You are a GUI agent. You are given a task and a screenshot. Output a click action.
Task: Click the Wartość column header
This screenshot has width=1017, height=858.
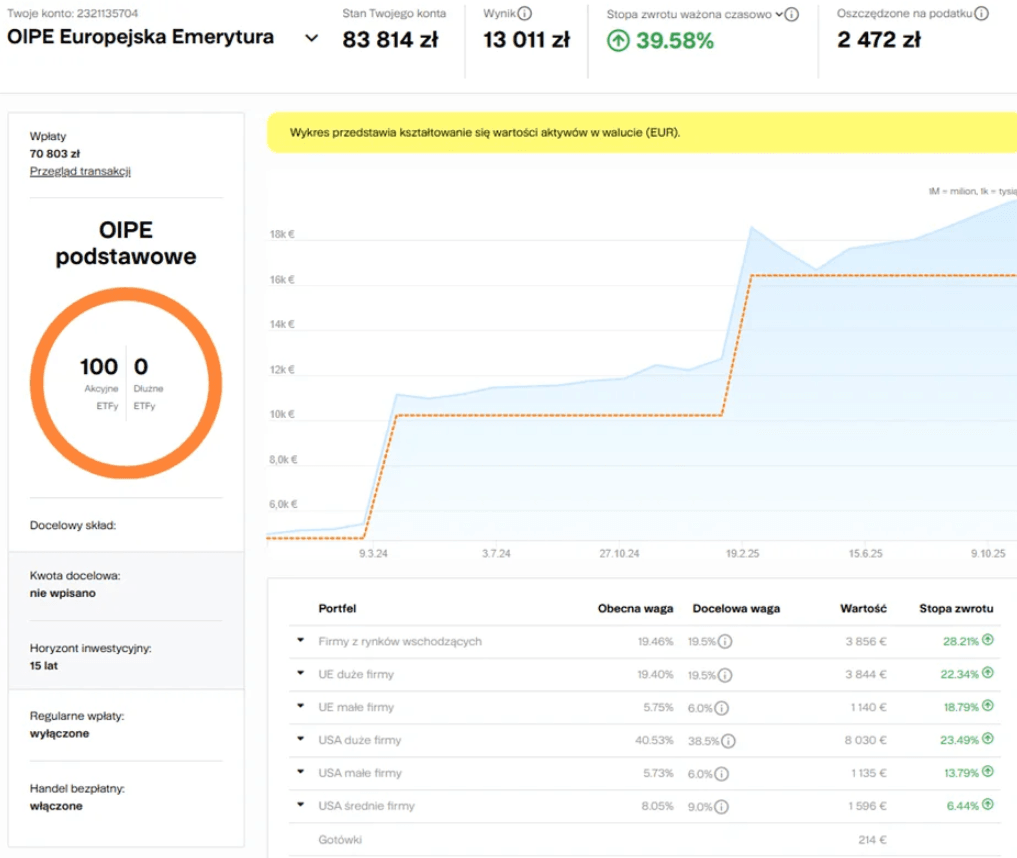[863, 608]
